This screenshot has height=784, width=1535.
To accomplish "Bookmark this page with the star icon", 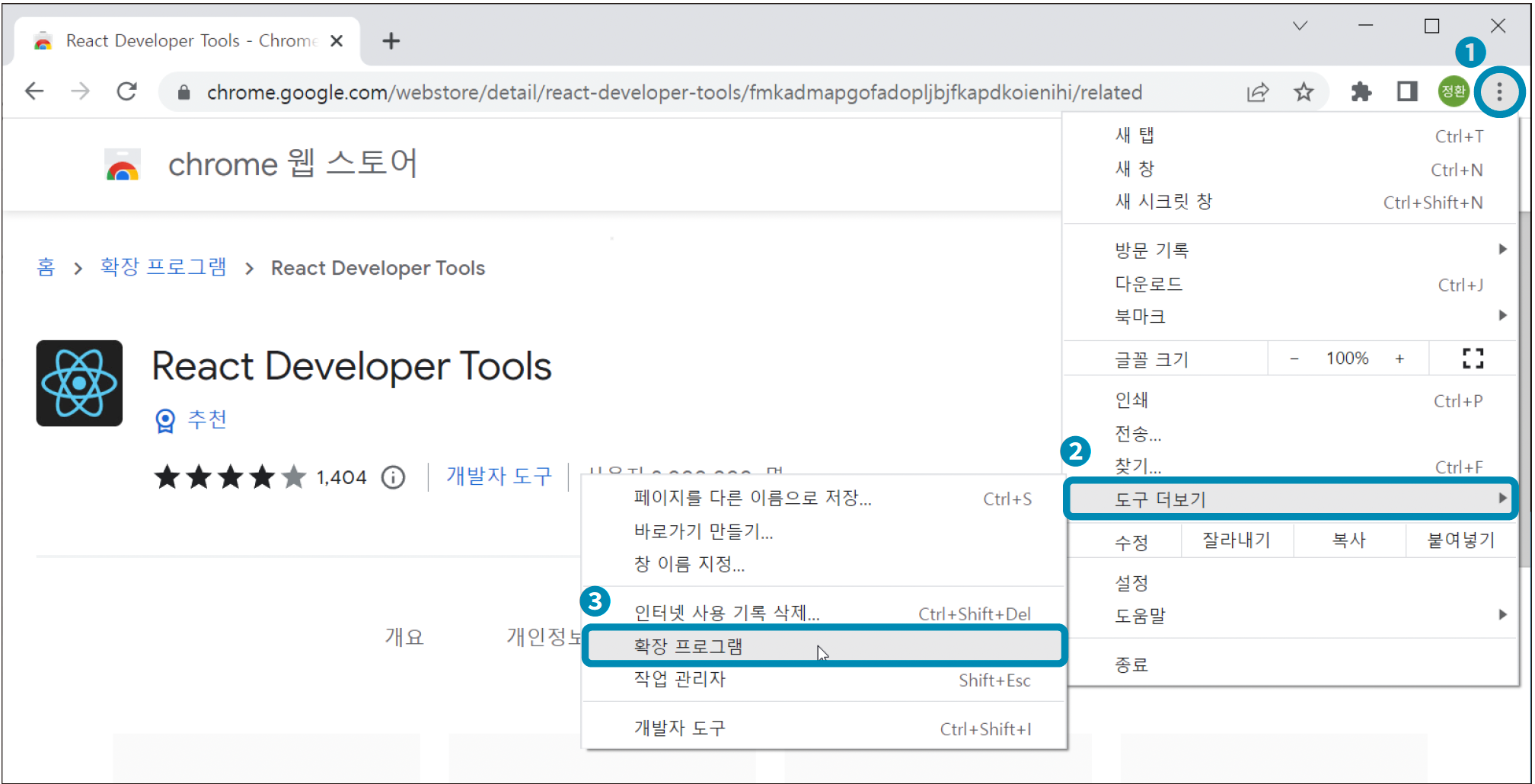I will (1304, 92).
